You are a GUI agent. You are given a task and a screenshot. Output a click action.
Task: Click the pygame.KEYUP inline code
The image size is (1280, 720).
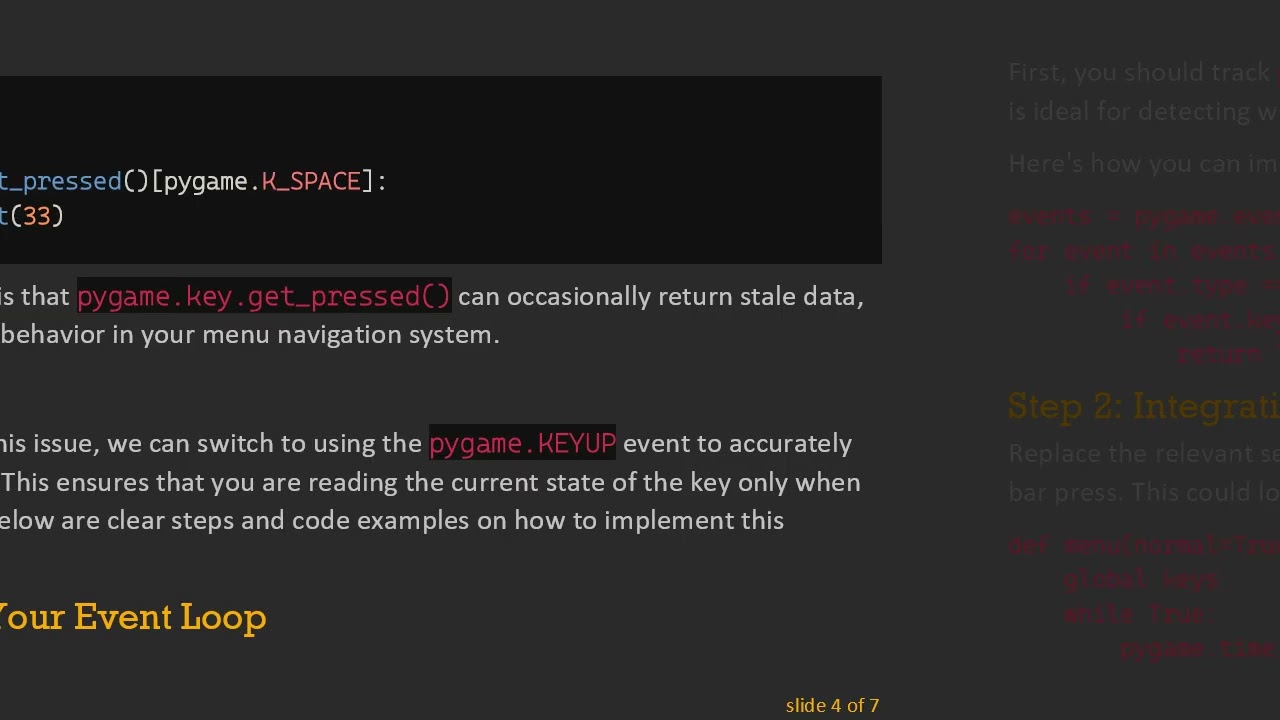[x=522, y=443]
